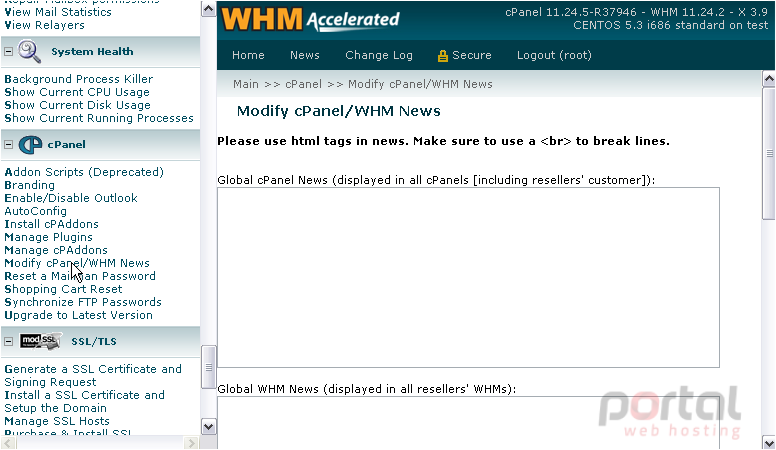Click sidebar scrollbar down arrow
The width and height of the screenshot is (776, 450).
pos(208,427)
